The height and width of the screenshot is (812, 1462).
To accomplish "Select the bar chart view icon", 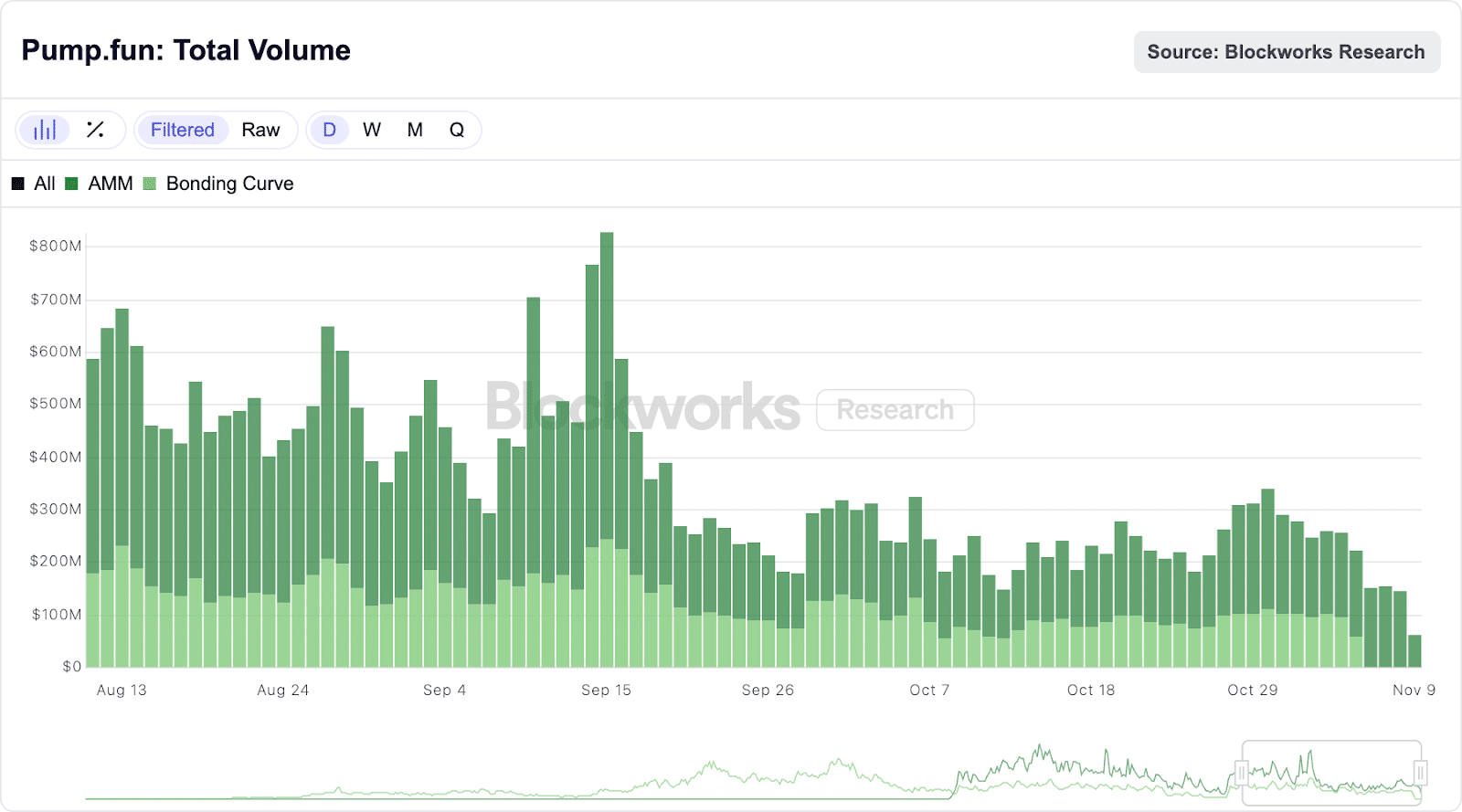I will (45, 130).
